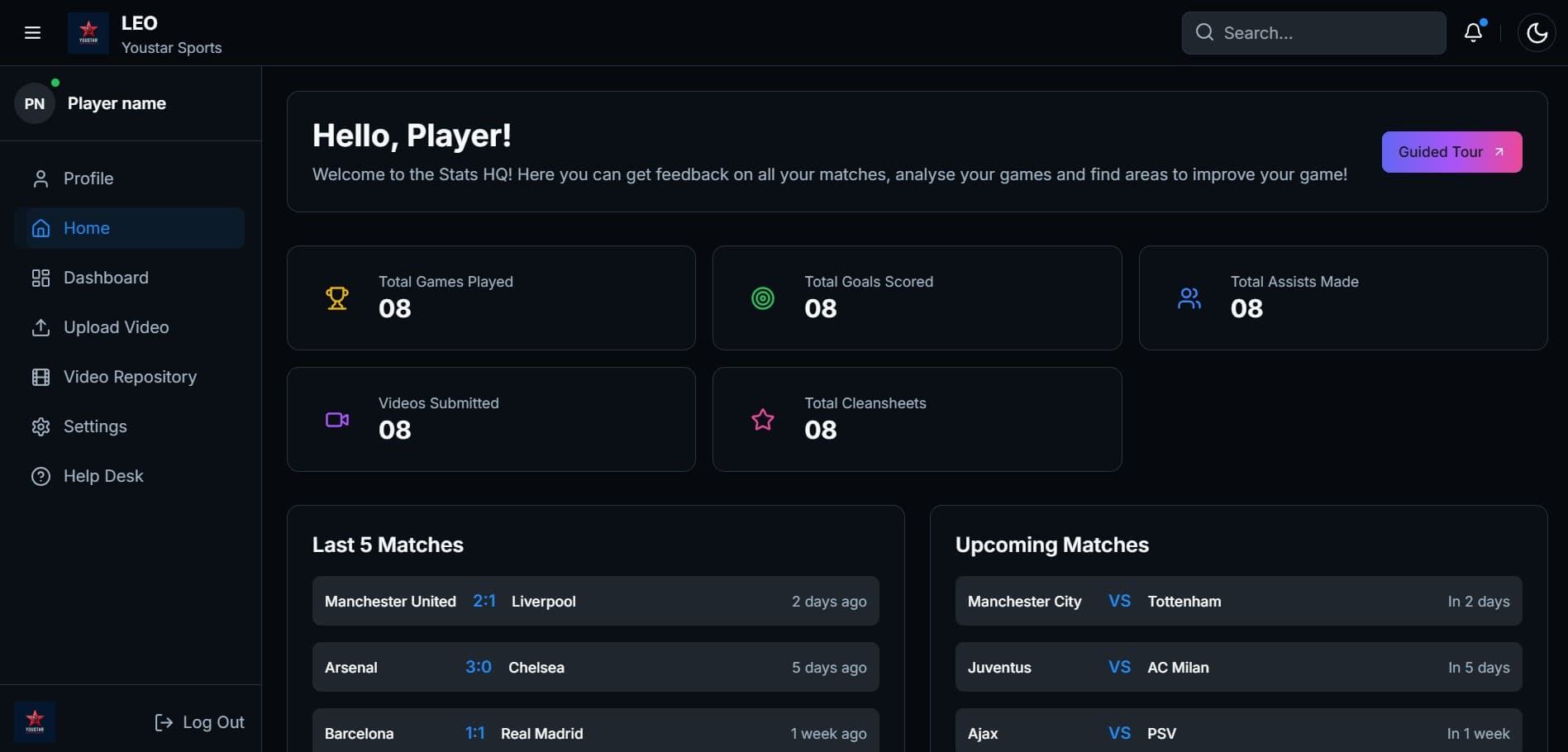Click the people icon on Total Assists Made

click(x=1189, y=297)
